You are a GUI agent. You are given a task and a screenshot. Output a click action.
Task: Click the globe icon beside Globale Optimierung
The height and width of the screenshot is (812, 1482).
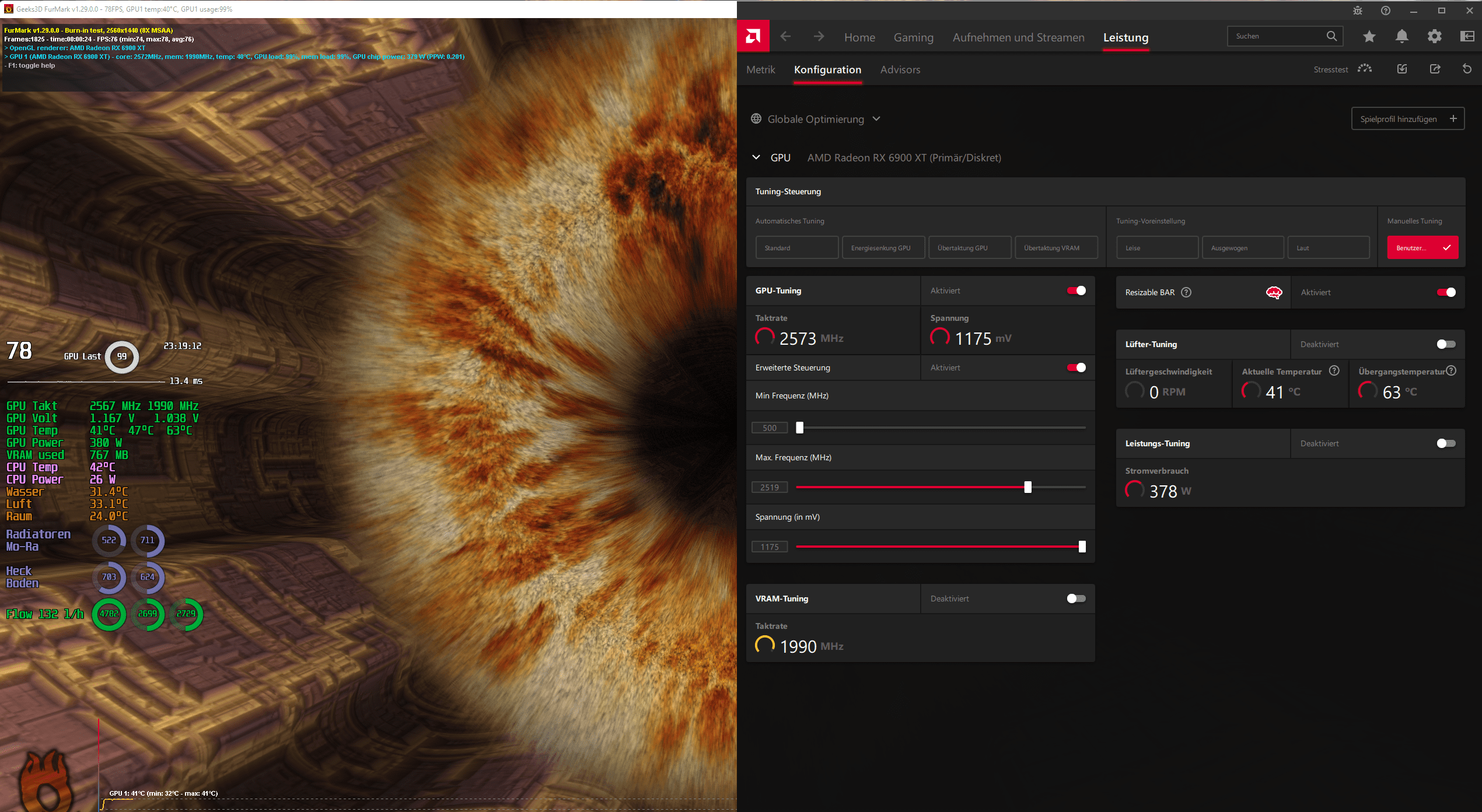756,118
